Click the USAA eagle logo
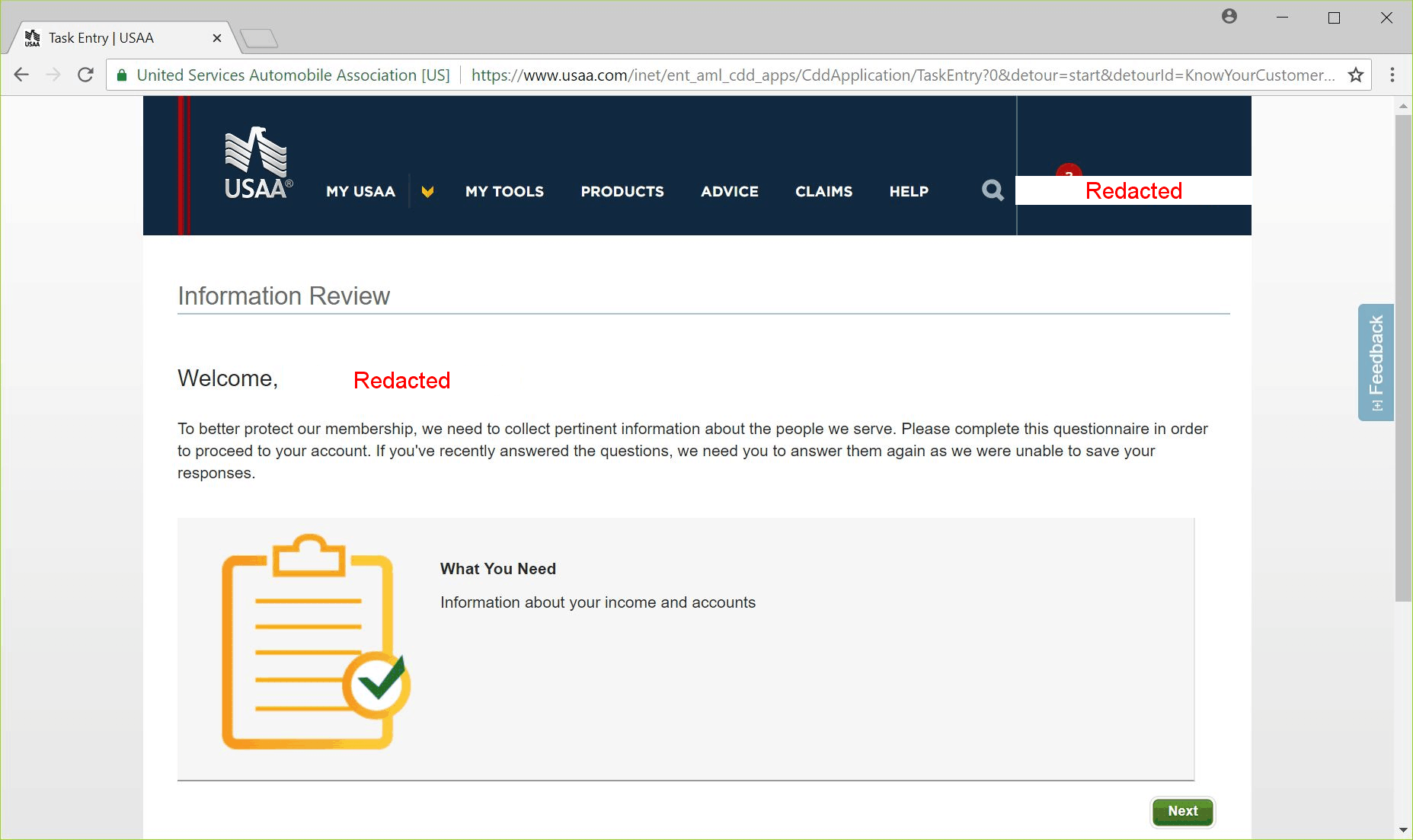Image resolution: width=1413 pixels, height=840 pixels. coord(257,163)
